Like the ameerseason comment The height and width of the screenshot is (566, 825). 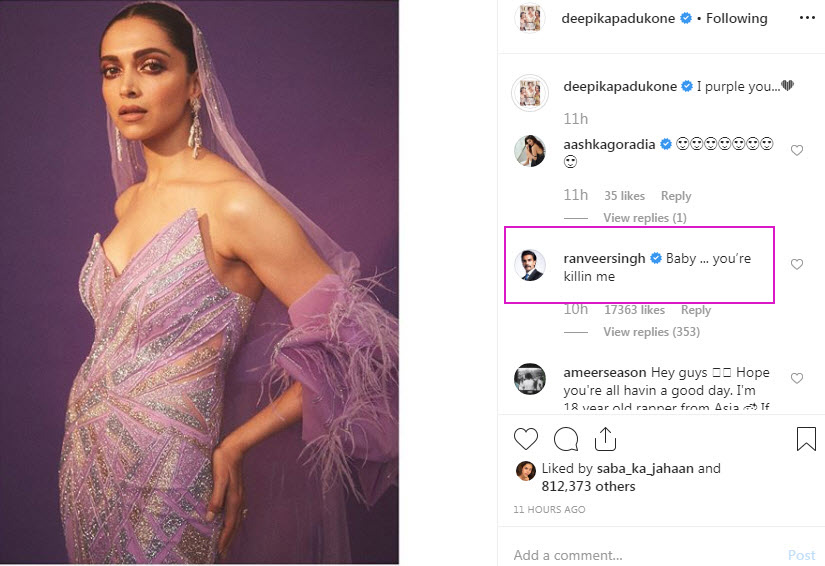pyautogui.click(x=797, y=379)
